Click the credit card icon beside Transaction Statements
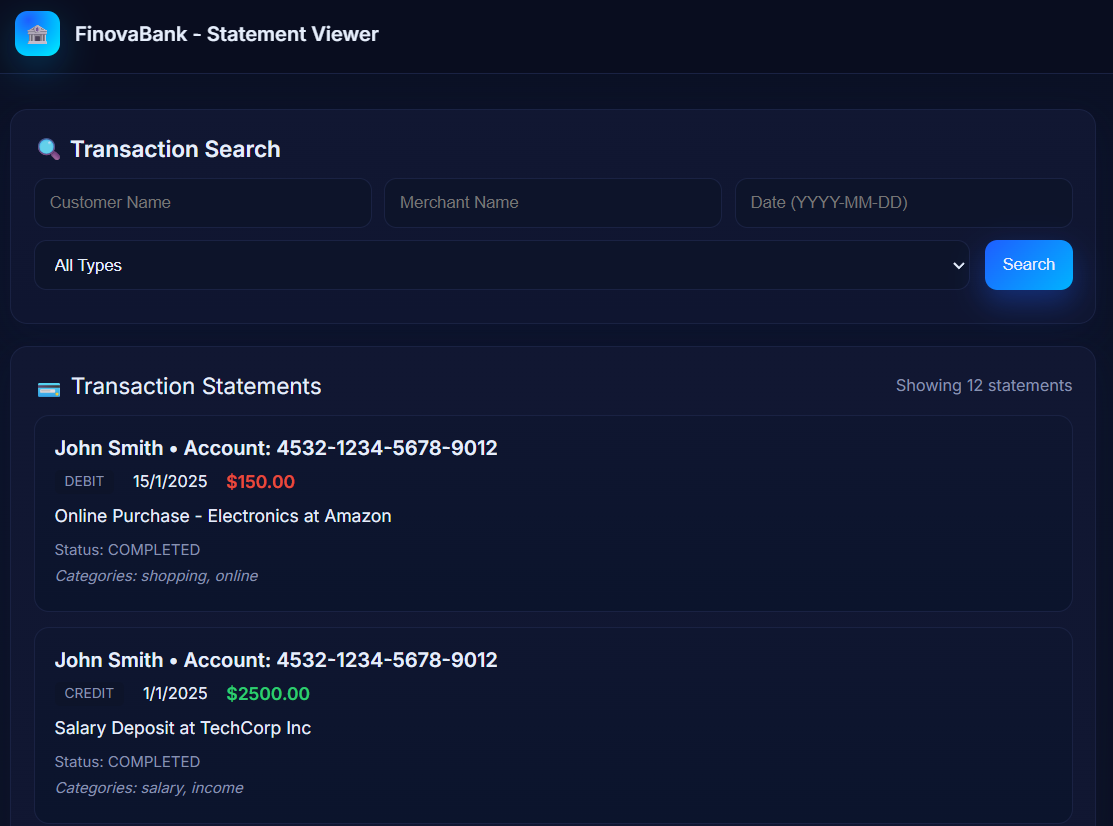1113x826 pixels. [48, 388]
